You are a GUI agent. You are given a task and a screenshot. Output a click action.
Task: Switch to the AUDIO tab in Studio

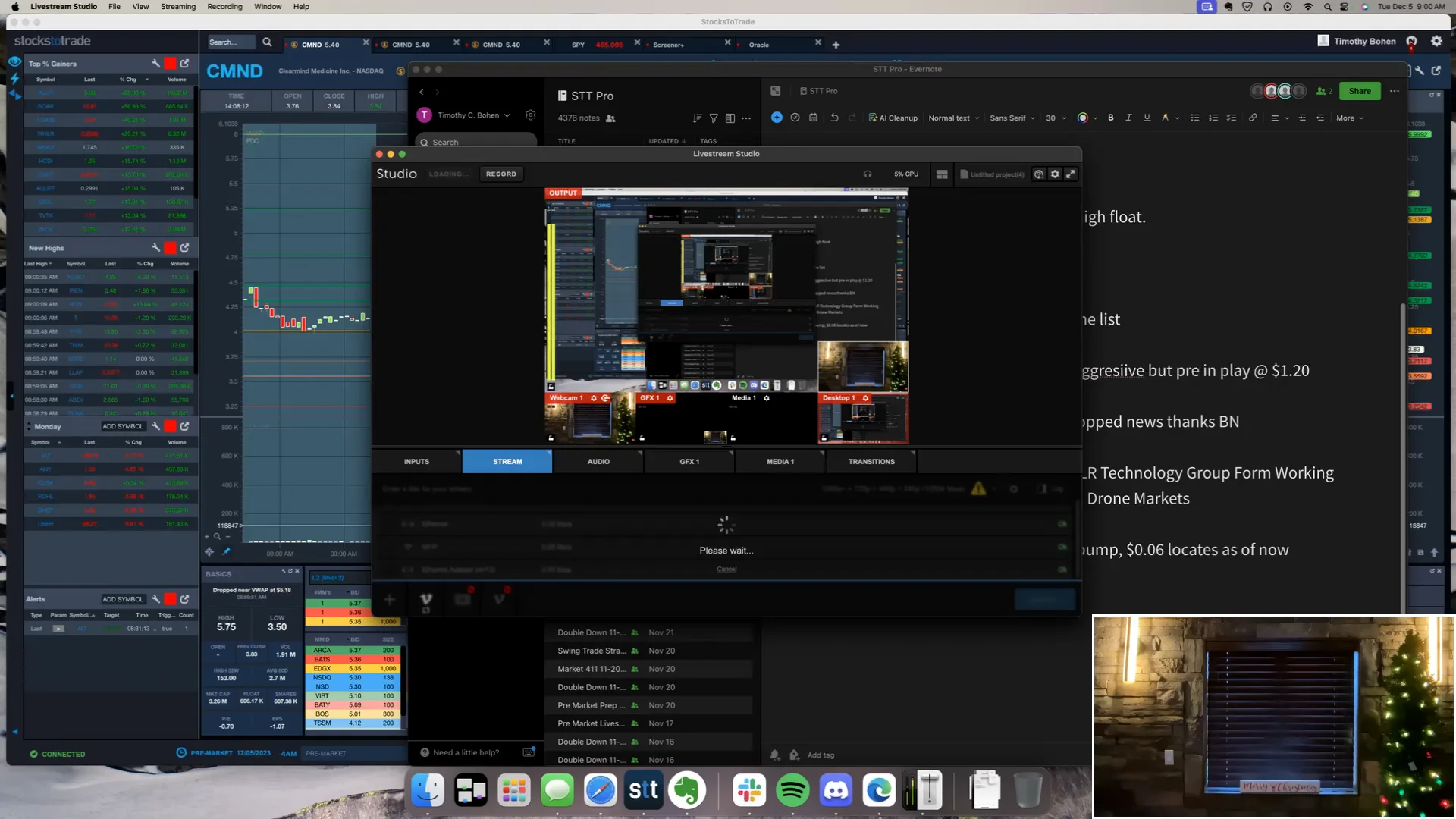[x=598, y=461]
